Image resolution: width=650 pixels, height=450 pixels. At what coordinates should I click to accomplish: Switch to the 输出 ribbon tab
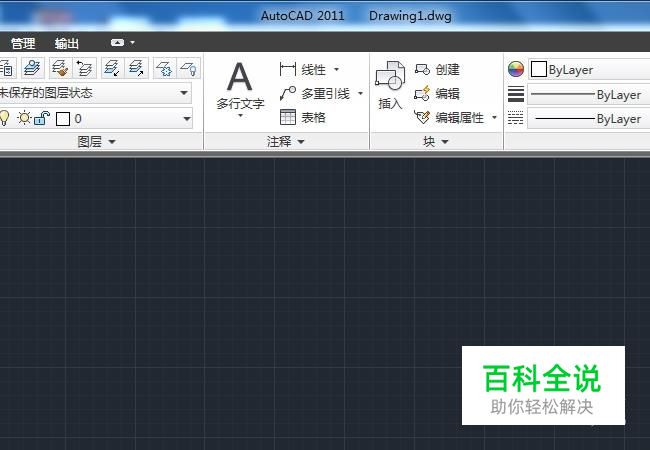(x=67, y=43)
